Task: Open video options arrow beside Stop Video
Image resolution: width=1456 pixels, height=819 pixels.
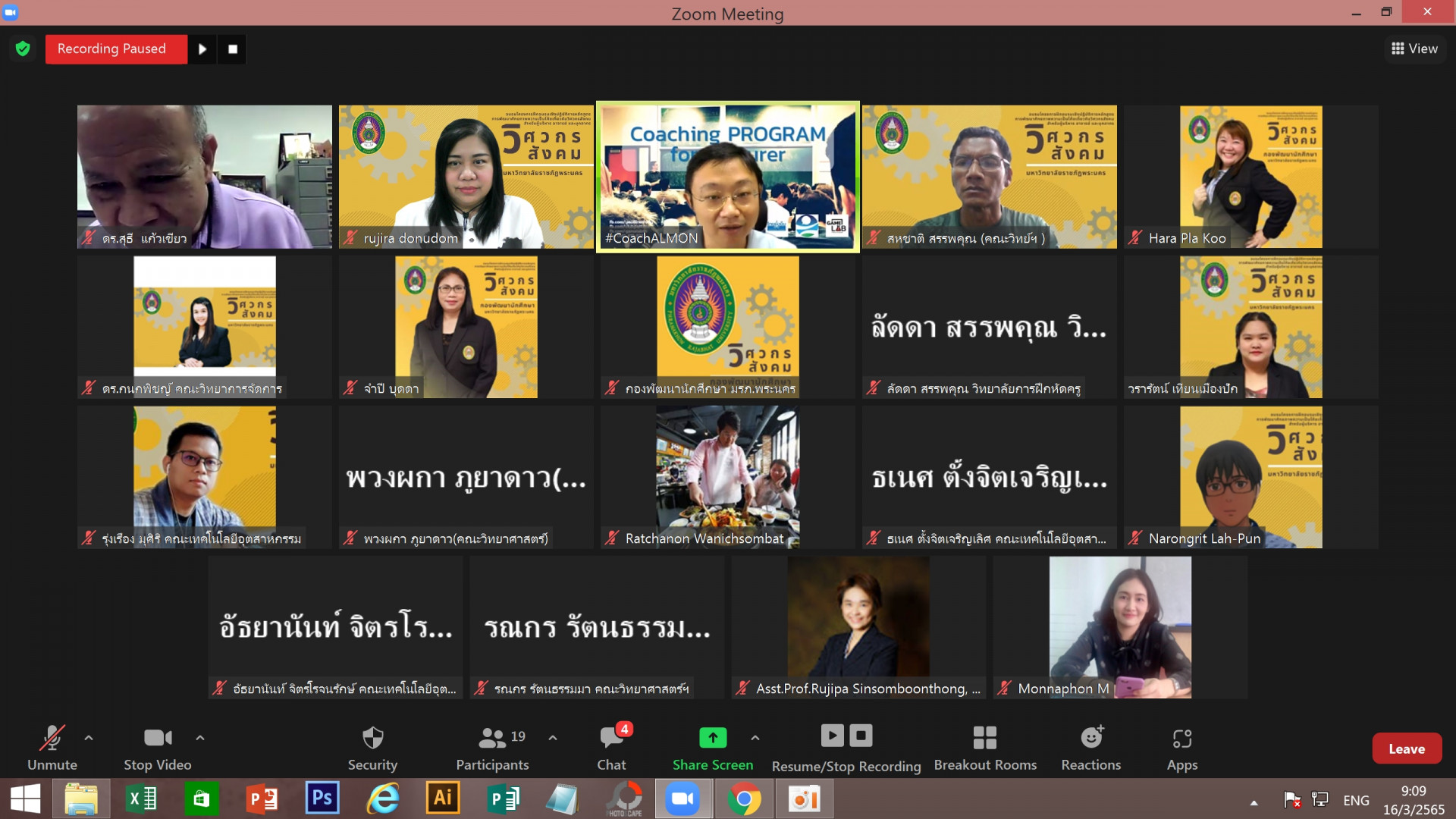Action: (x=200, y=737)
